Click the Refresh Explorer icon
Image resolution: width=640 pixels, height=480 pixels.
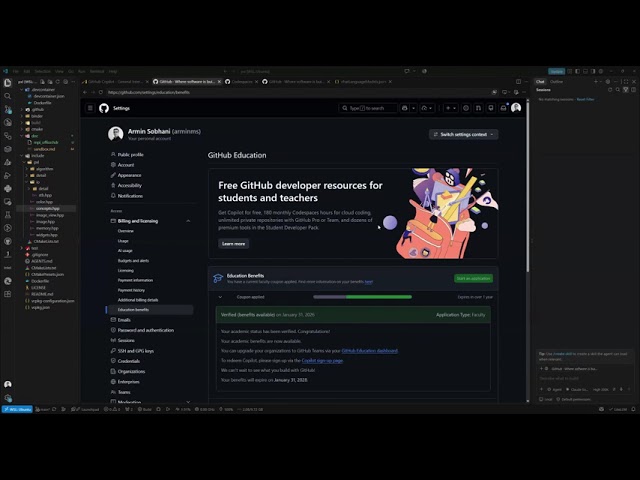tap(58, 82)
